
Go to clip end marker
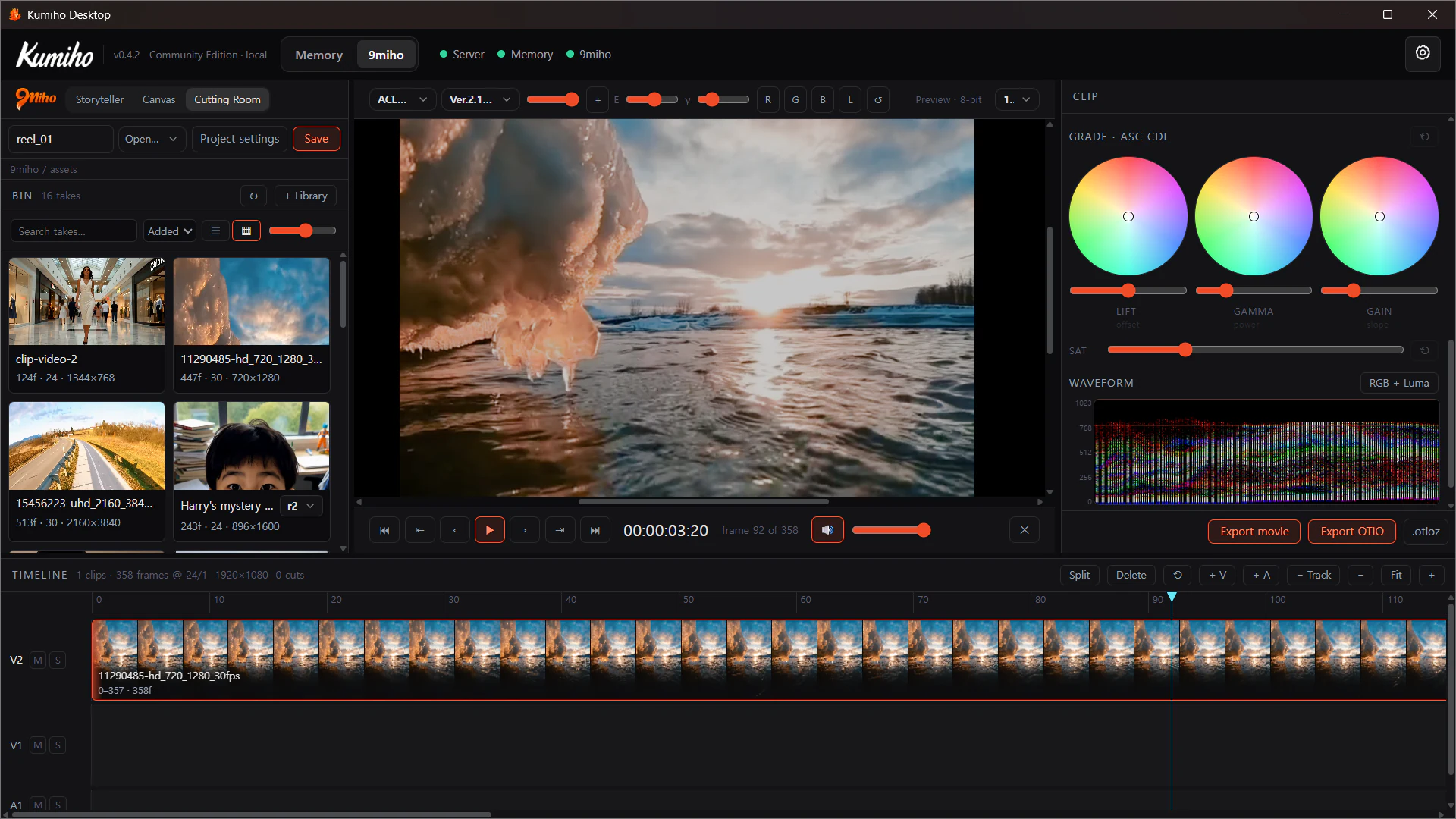(x=560, y=530)
